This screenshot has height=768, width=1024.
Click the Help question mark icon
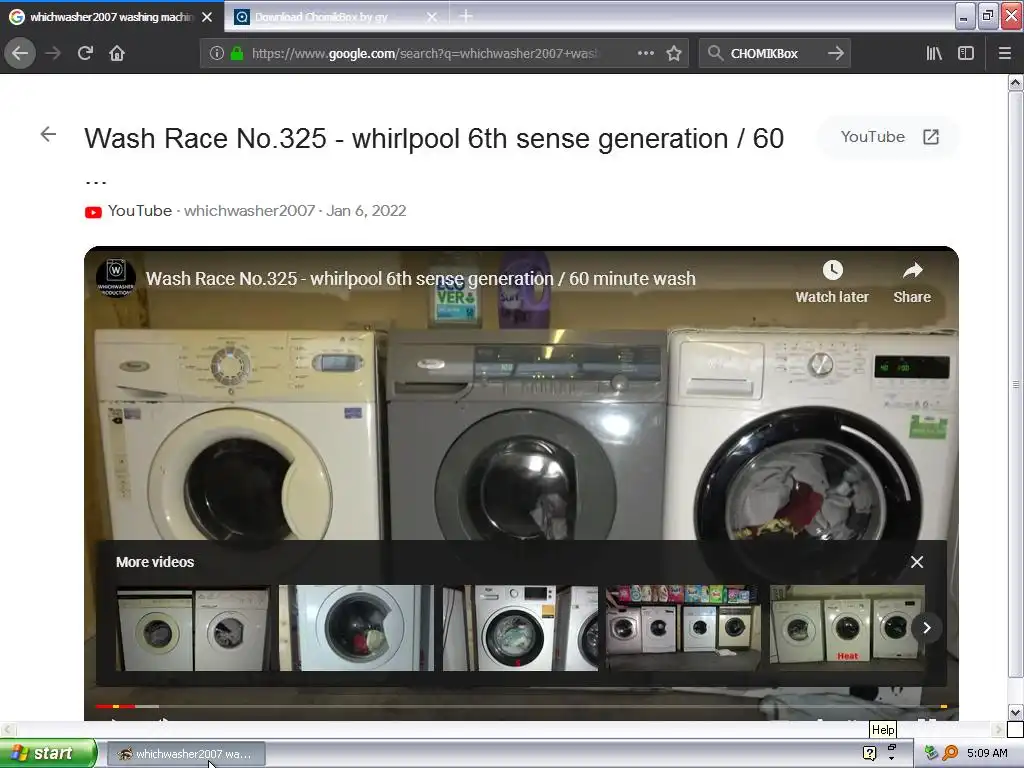869,753
